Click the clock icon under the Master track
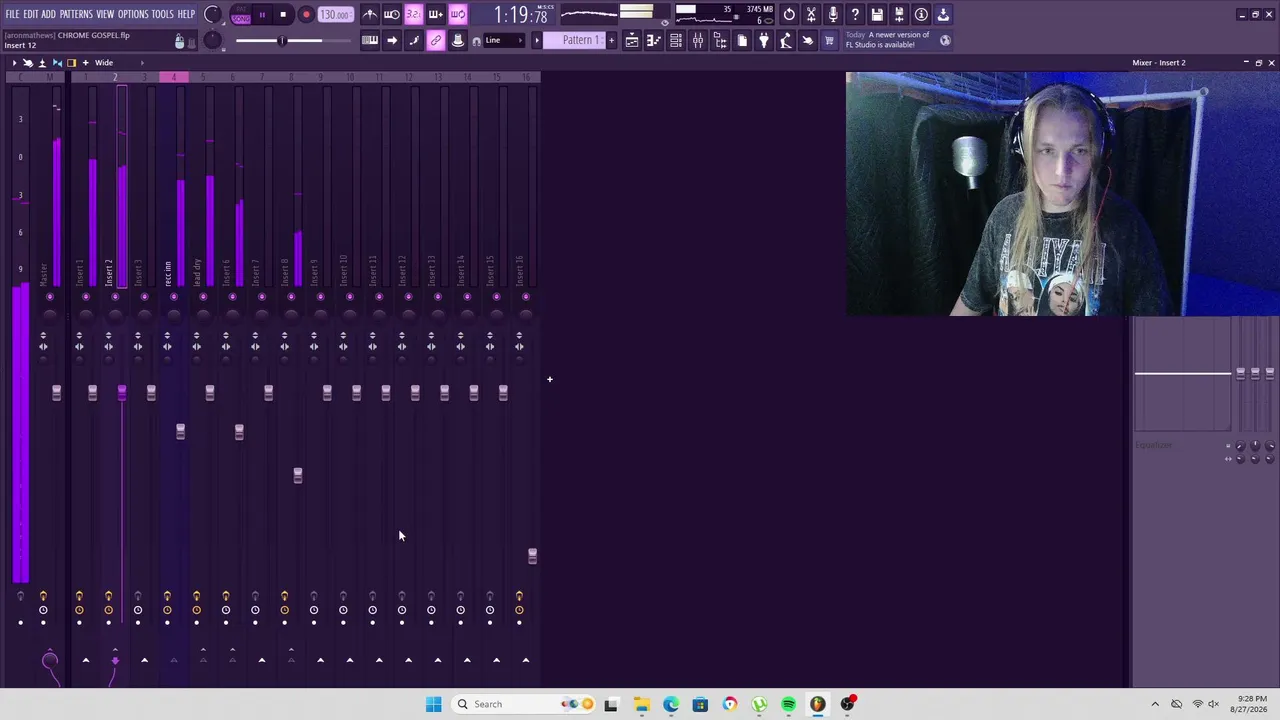The image size is (1280, 720). click(43, 610)
